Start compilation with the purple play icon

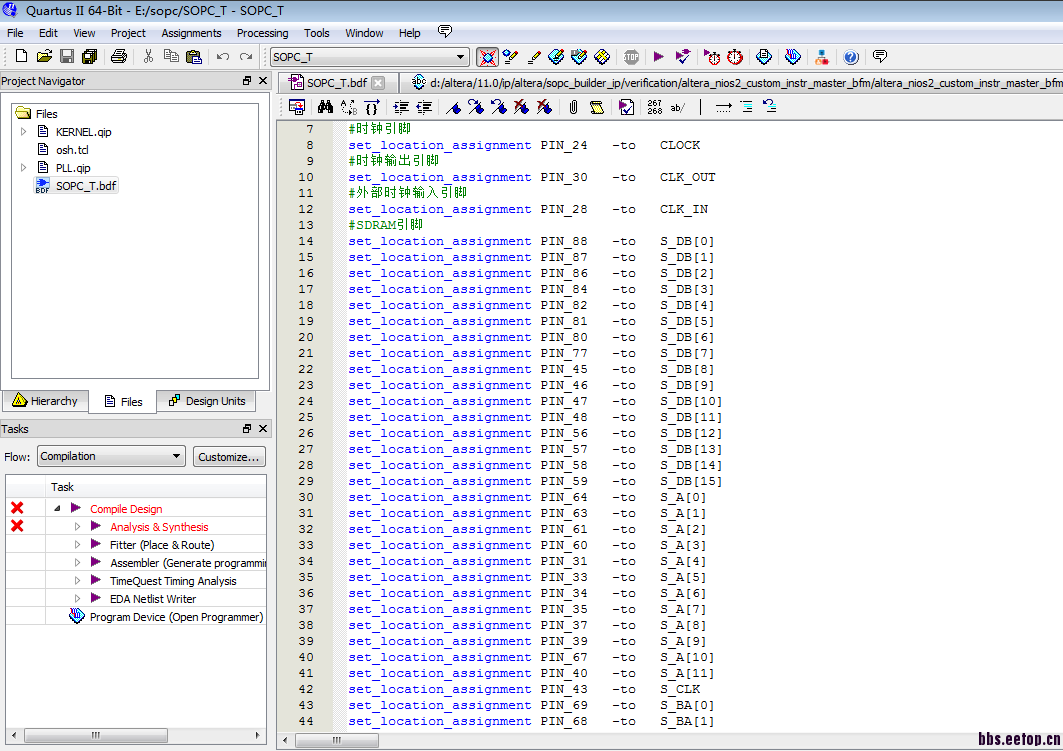pyautogui.click(x=658, y=57)
